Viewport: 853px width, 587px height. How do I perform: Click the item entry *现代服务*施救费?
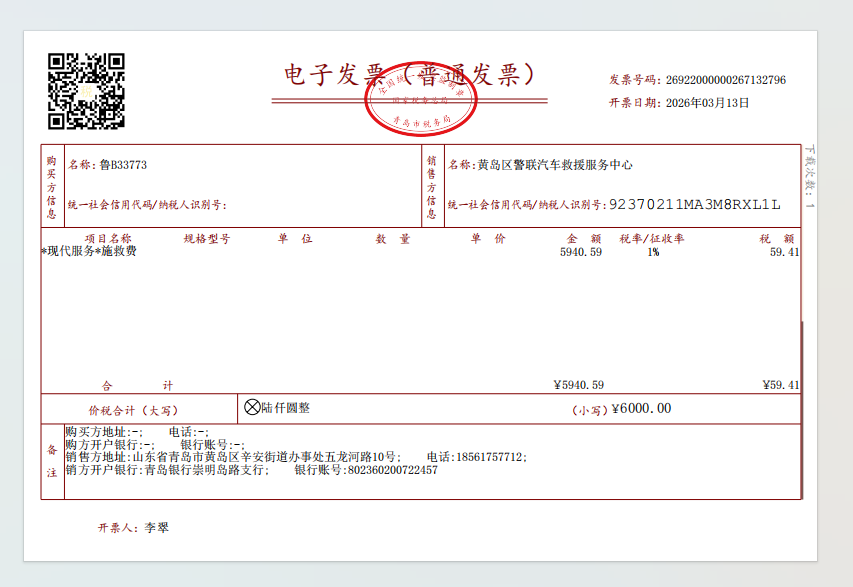[x=89, y=252]
